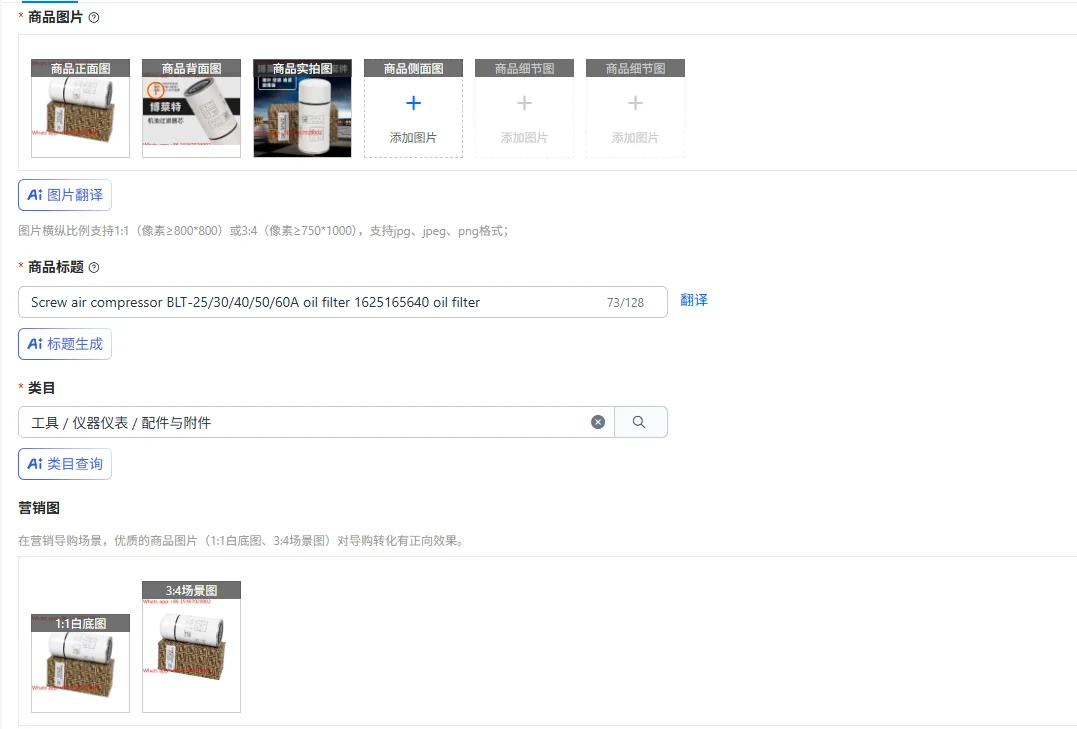Select the 商品实拍图 thumbnail
The height and width of the screenshot is (729, 1077).
pos(302,108)
